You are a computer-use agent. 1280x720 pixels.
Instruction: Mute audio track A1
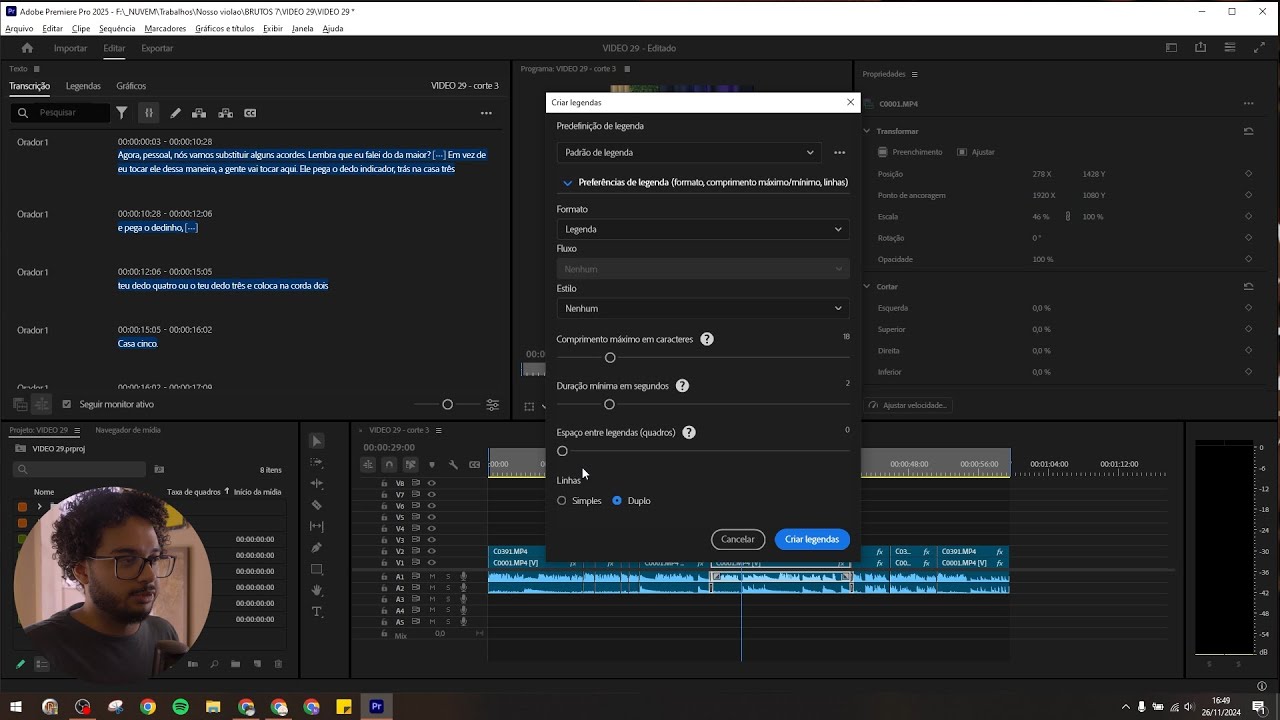click(432, 577)
